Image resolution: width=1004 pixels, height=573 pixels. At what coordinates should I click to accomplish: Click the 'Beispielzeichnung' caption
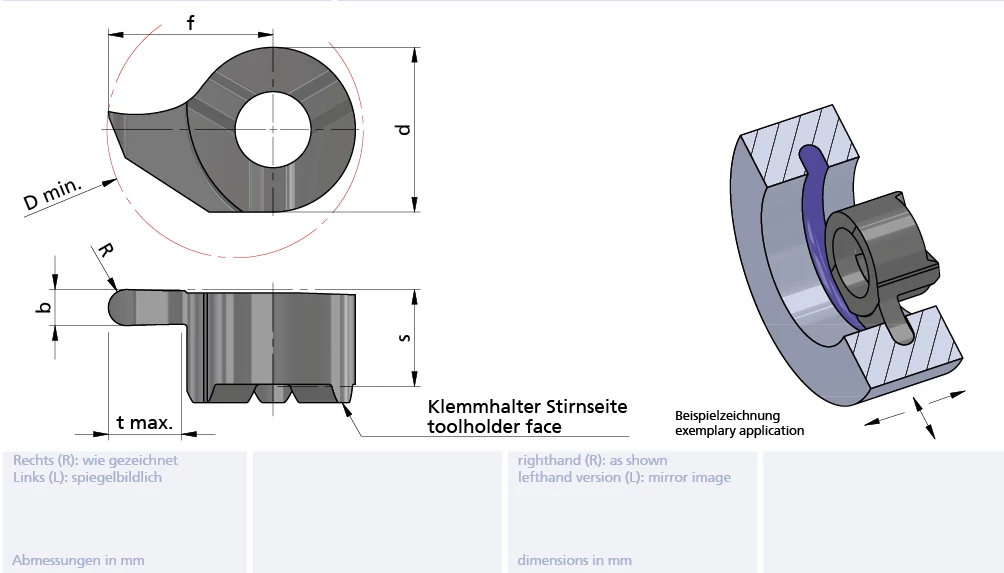[727, 415]
